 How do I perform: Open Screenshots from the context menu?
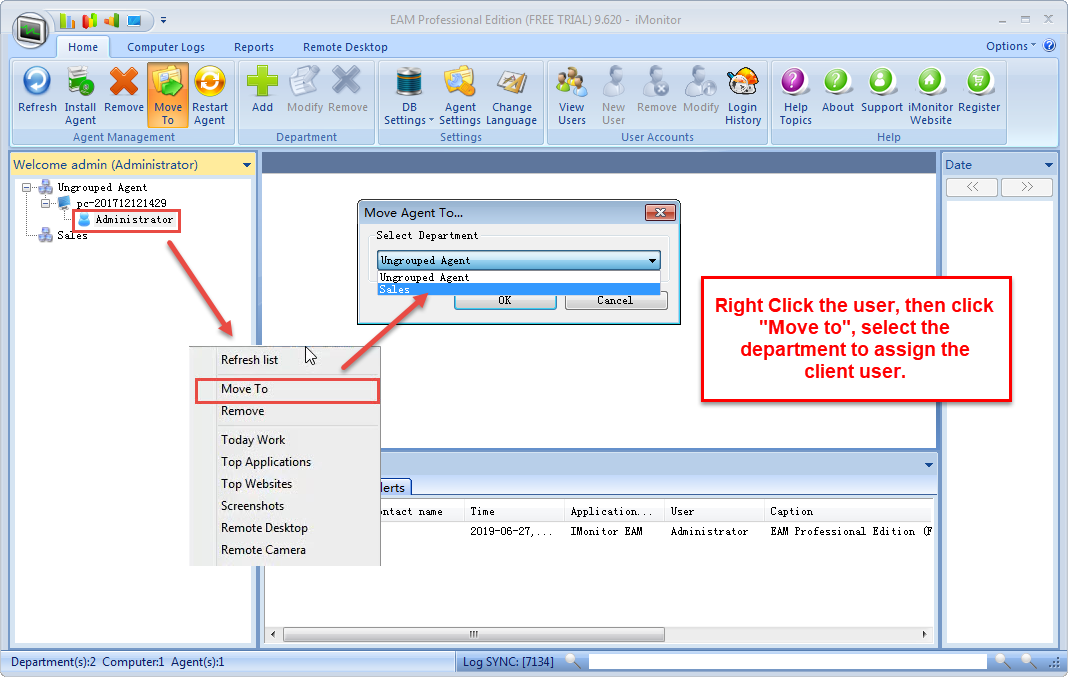point(252,505)
